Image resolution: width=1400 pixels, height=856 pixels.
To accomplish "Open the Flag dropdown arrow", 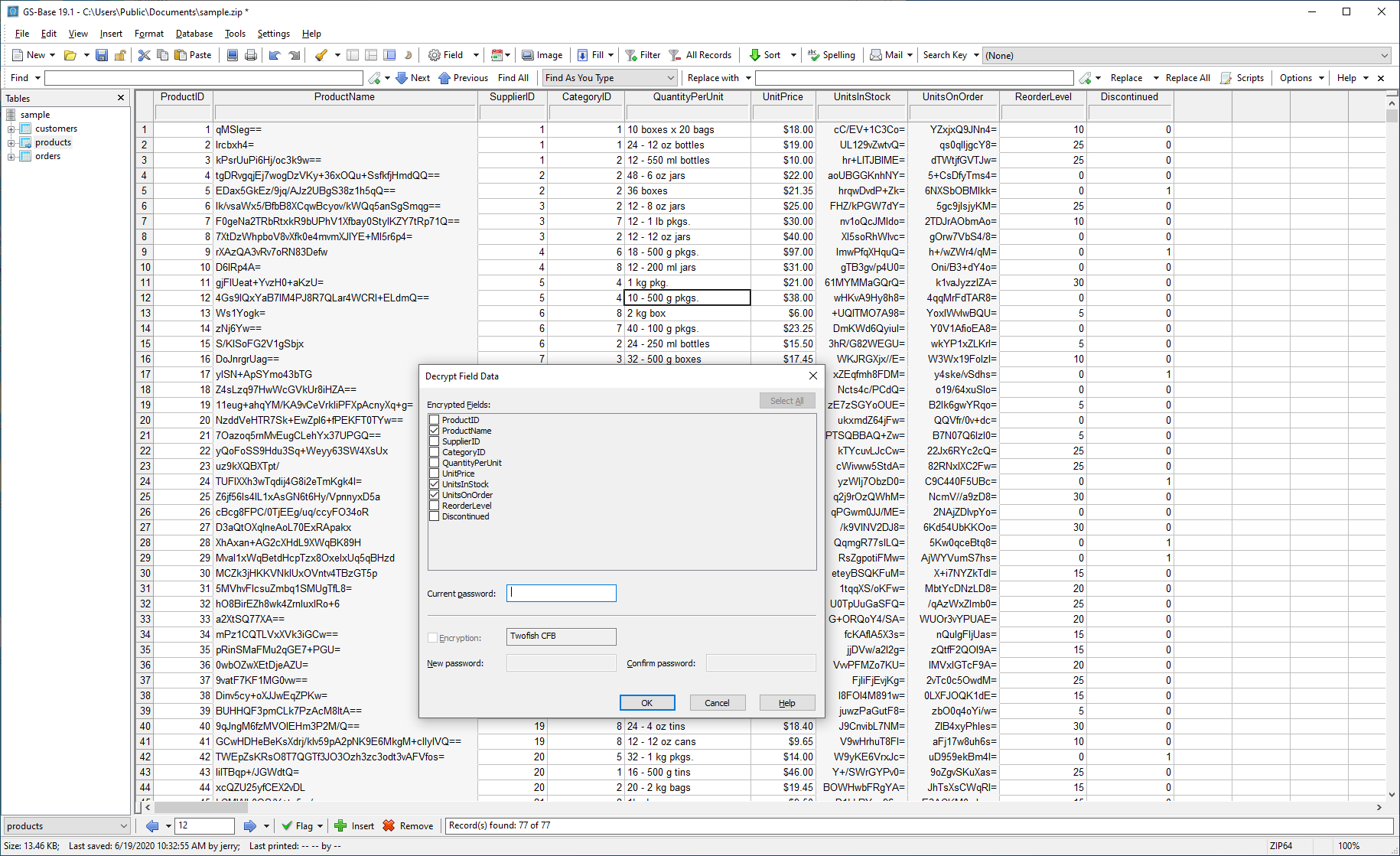I will coord(320,826).
